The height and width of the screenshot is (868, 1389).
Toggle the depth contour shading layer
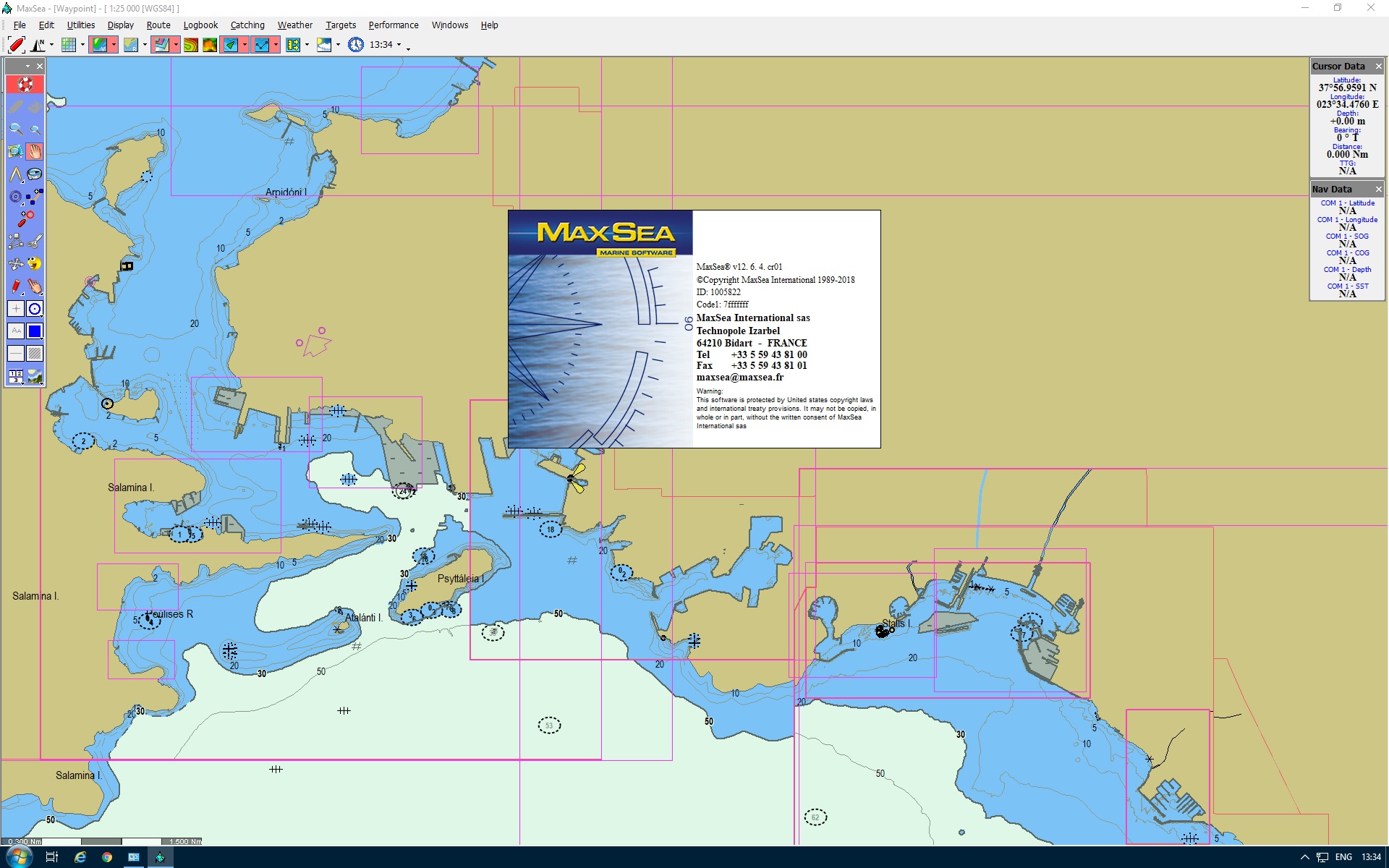pos(190,45)
